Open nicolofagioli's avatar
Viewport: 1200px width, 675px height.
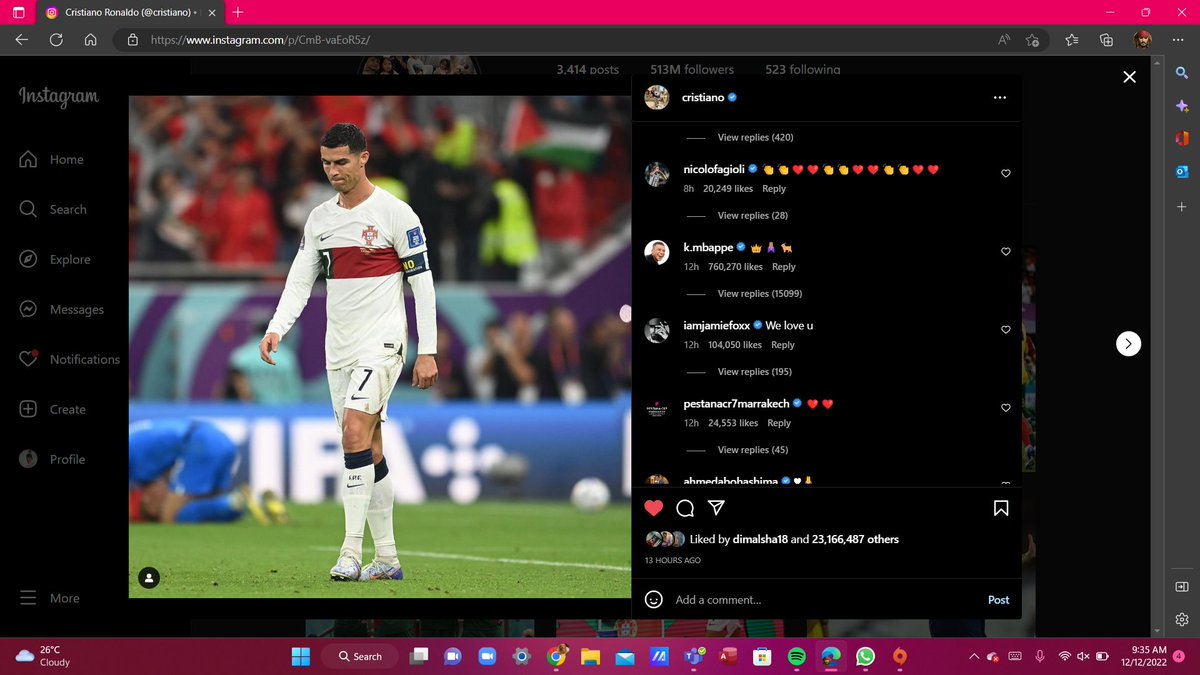[x=656, y=173]
